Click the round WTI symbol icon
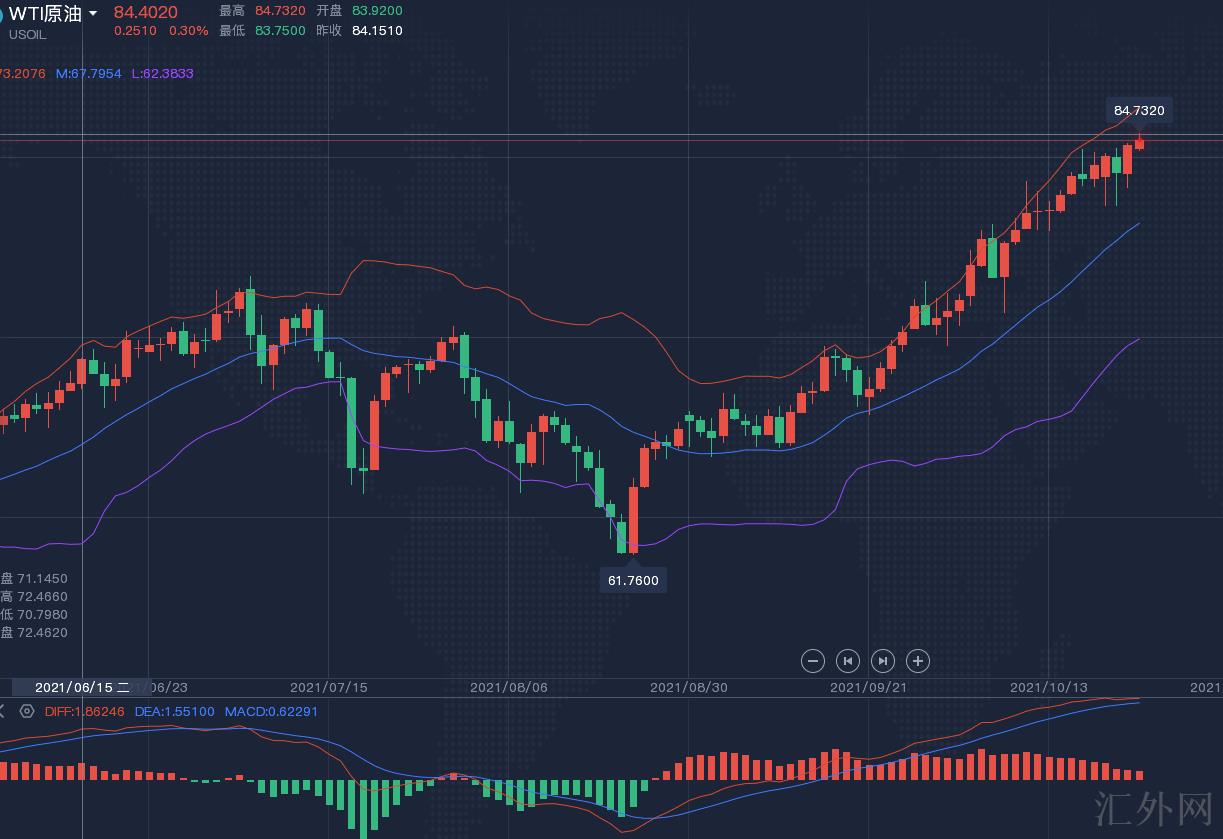The width and height of the screenshot is (1223, 839). (x=2, y=14)
